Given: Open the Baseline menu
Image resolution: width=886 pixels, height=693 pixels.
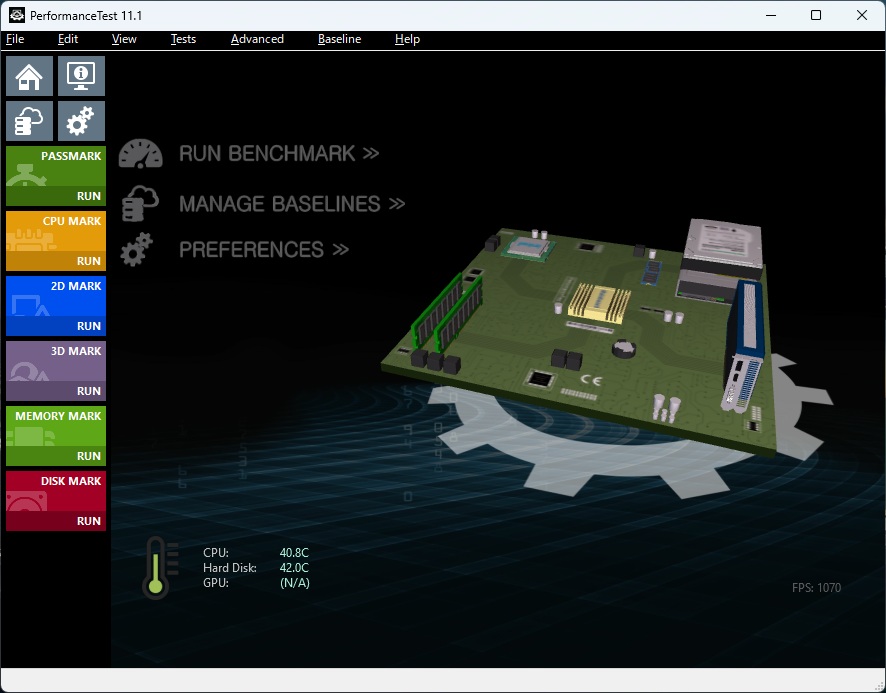Looking at the screenshot, I should coord(340,39).
